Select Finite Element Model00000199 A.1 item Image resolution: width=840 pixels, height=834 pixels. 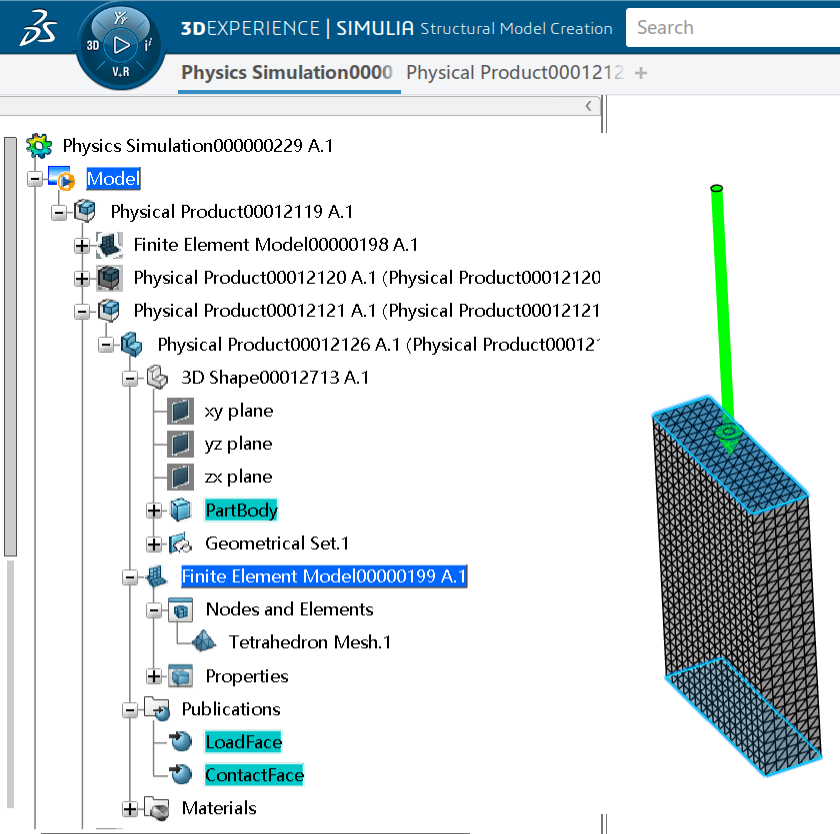click(323, 577)
